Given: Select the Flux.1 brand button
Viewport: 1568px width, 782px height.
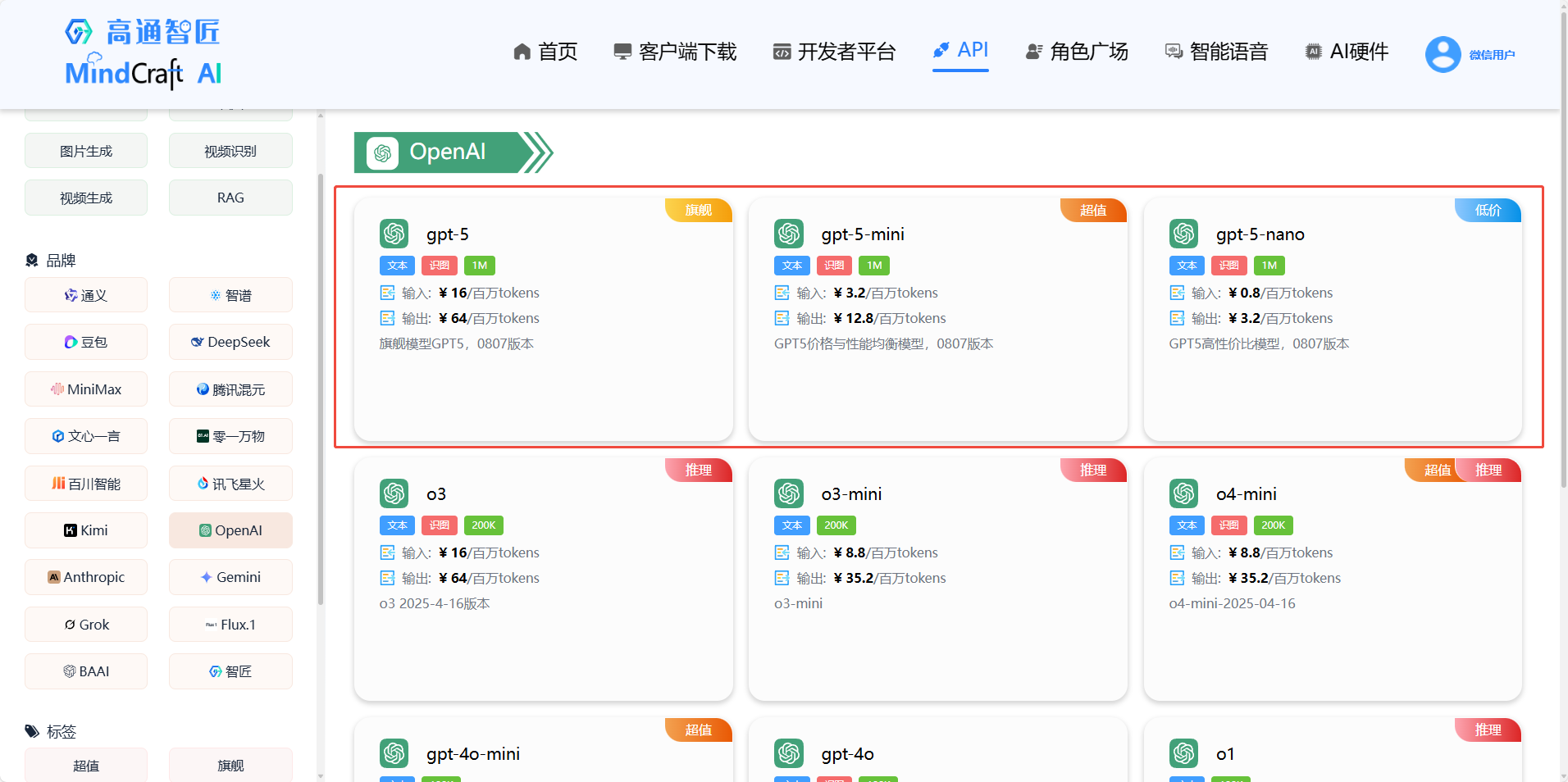Looking at the screenshot, I should pyautogui.click(x=230, y=625).
